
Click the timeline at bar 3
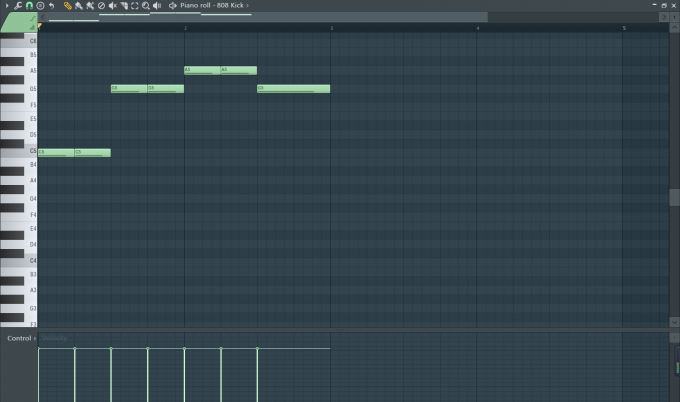coord(332,28)
